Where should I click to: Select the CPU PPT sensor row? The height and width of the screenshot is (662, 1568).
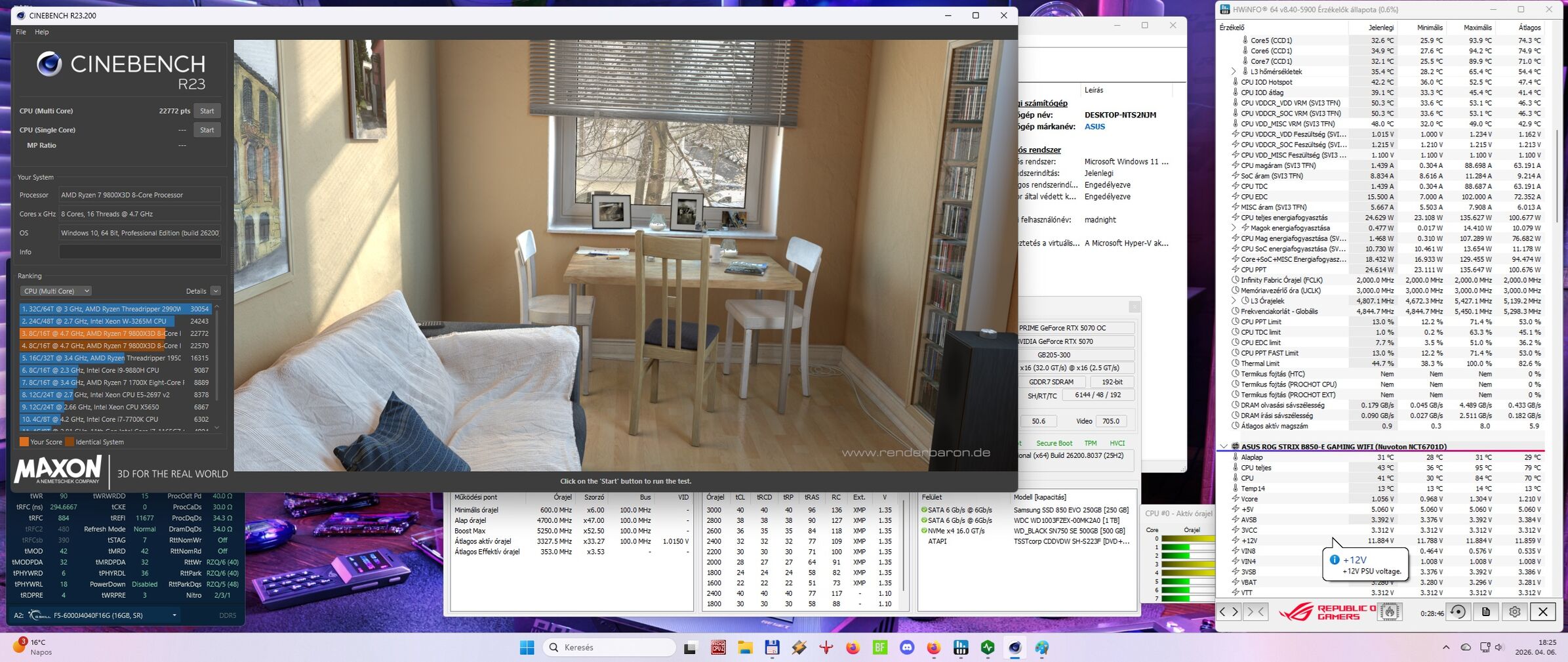click(1380, 270)
